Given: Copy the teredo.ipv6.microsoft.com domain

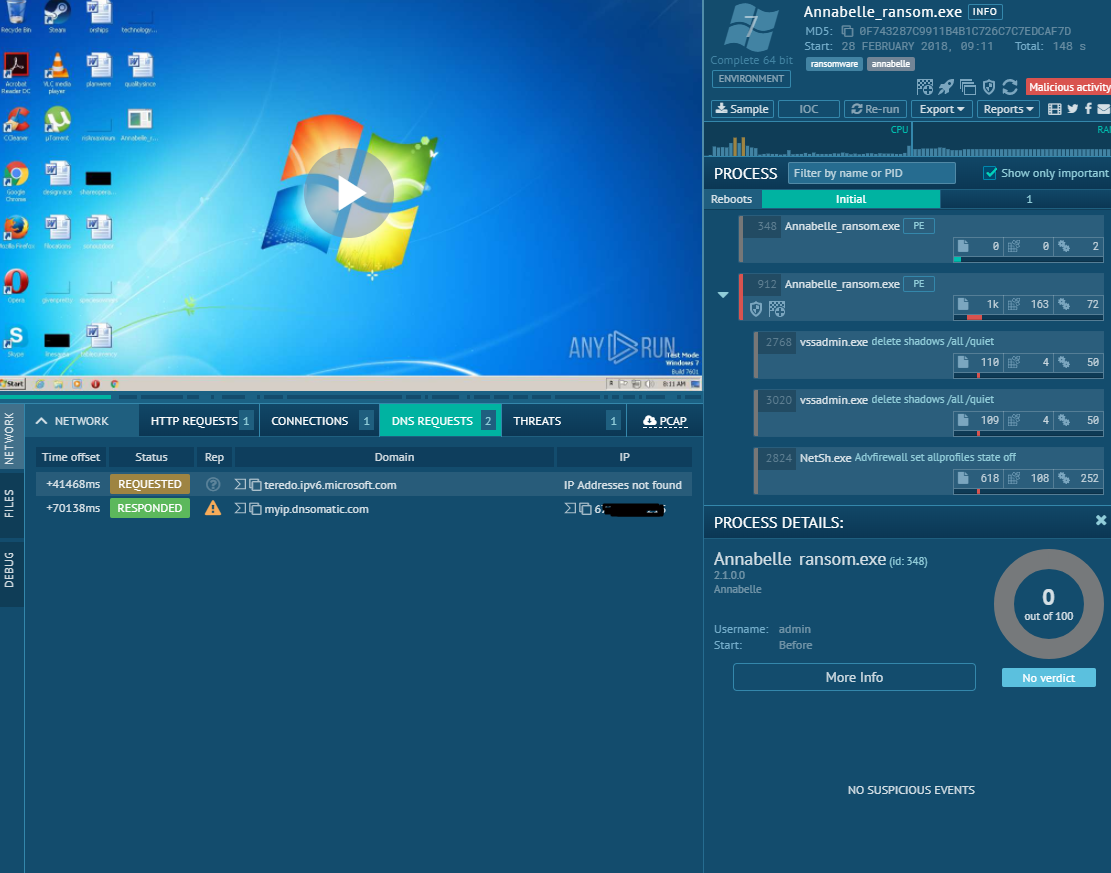Looking at the screenshot, I should click(x=255, y=485).
